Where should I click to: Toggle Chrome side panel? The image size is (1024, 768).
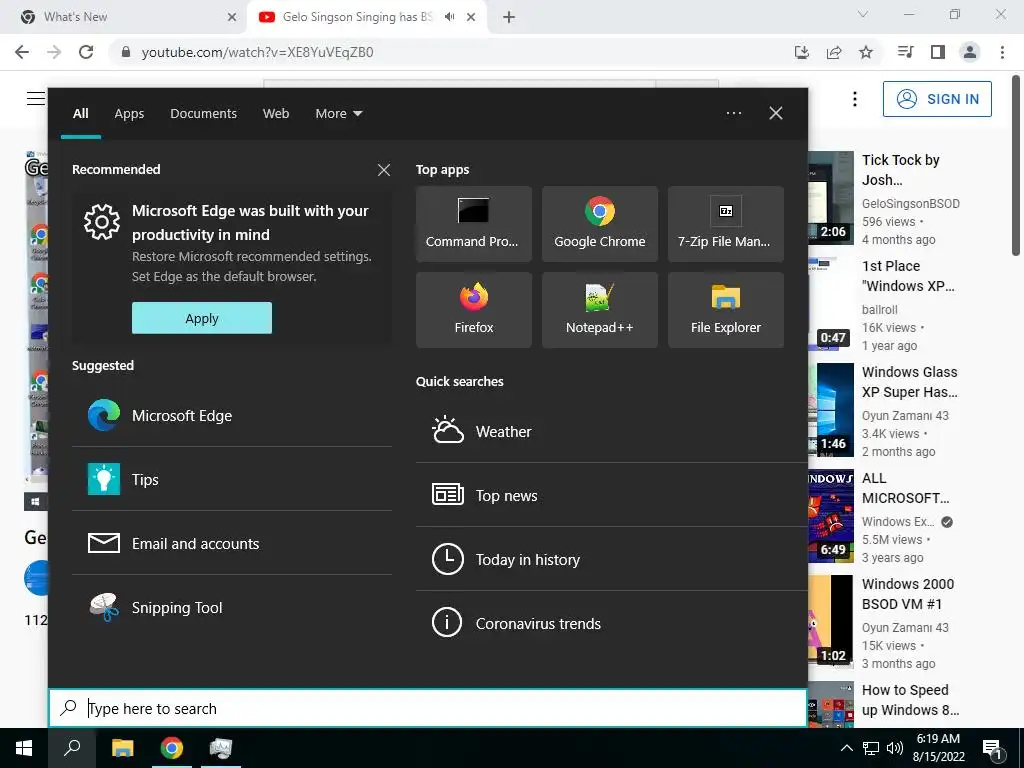pos(938,52)
